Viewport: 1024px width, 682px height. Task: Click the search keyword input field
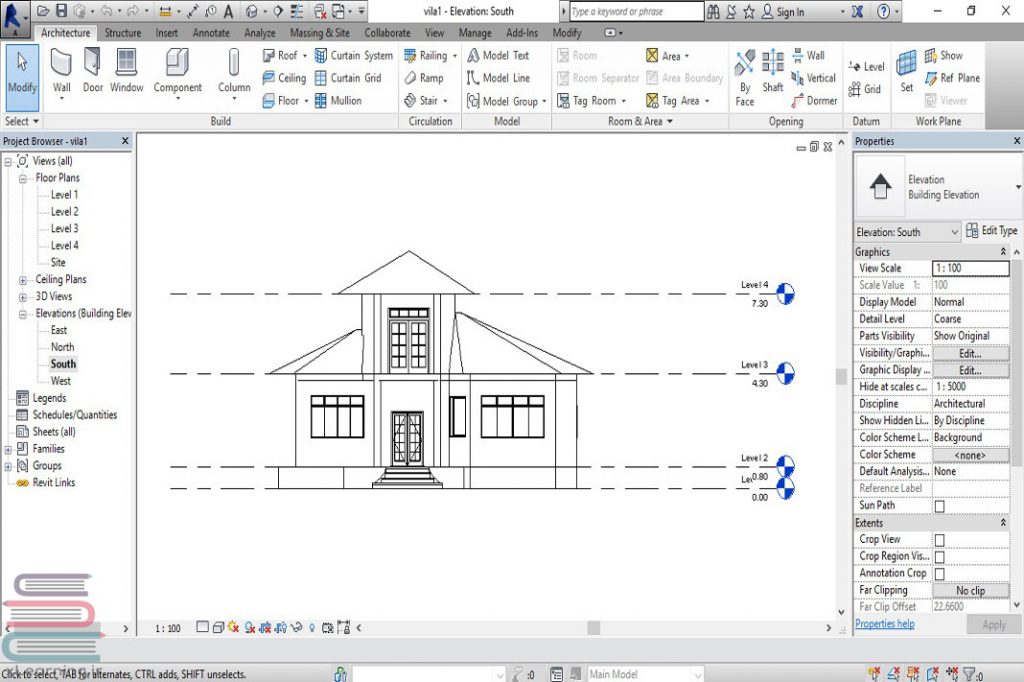pos(635,12)
